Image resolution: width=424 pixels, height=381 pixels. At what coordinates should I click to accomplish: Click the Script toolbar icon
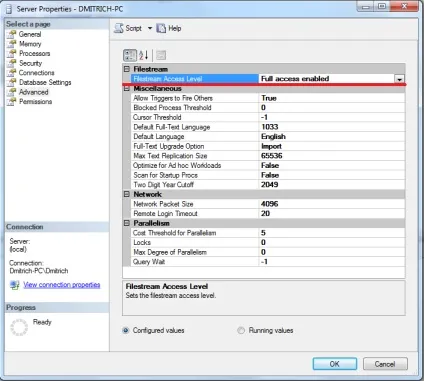tap(119, 28)
